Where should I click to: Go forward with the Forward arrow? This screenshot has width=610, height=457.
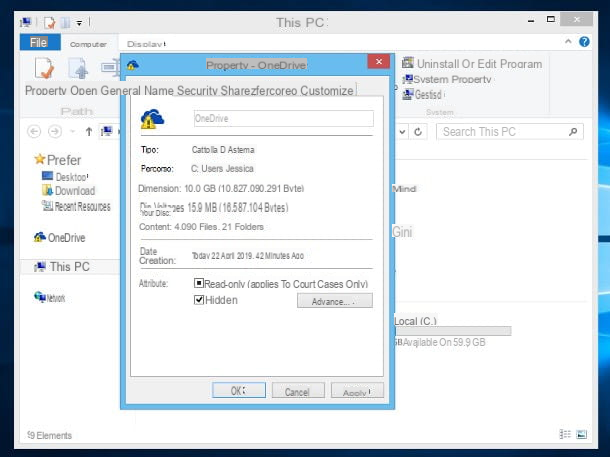55,131
